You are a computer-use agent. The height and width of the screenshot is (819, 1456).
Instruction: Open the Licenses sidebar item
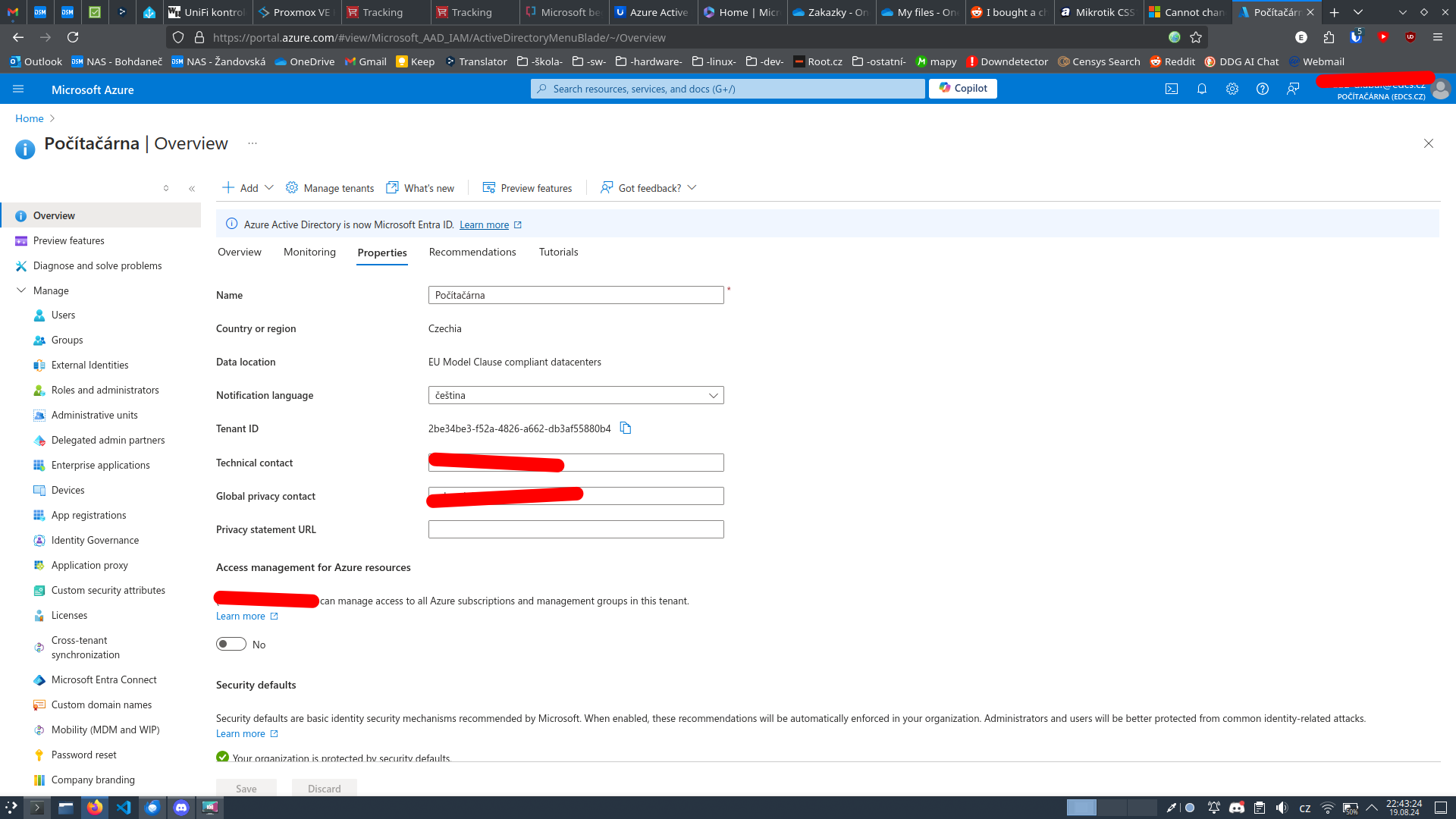[x=69, y=616]
